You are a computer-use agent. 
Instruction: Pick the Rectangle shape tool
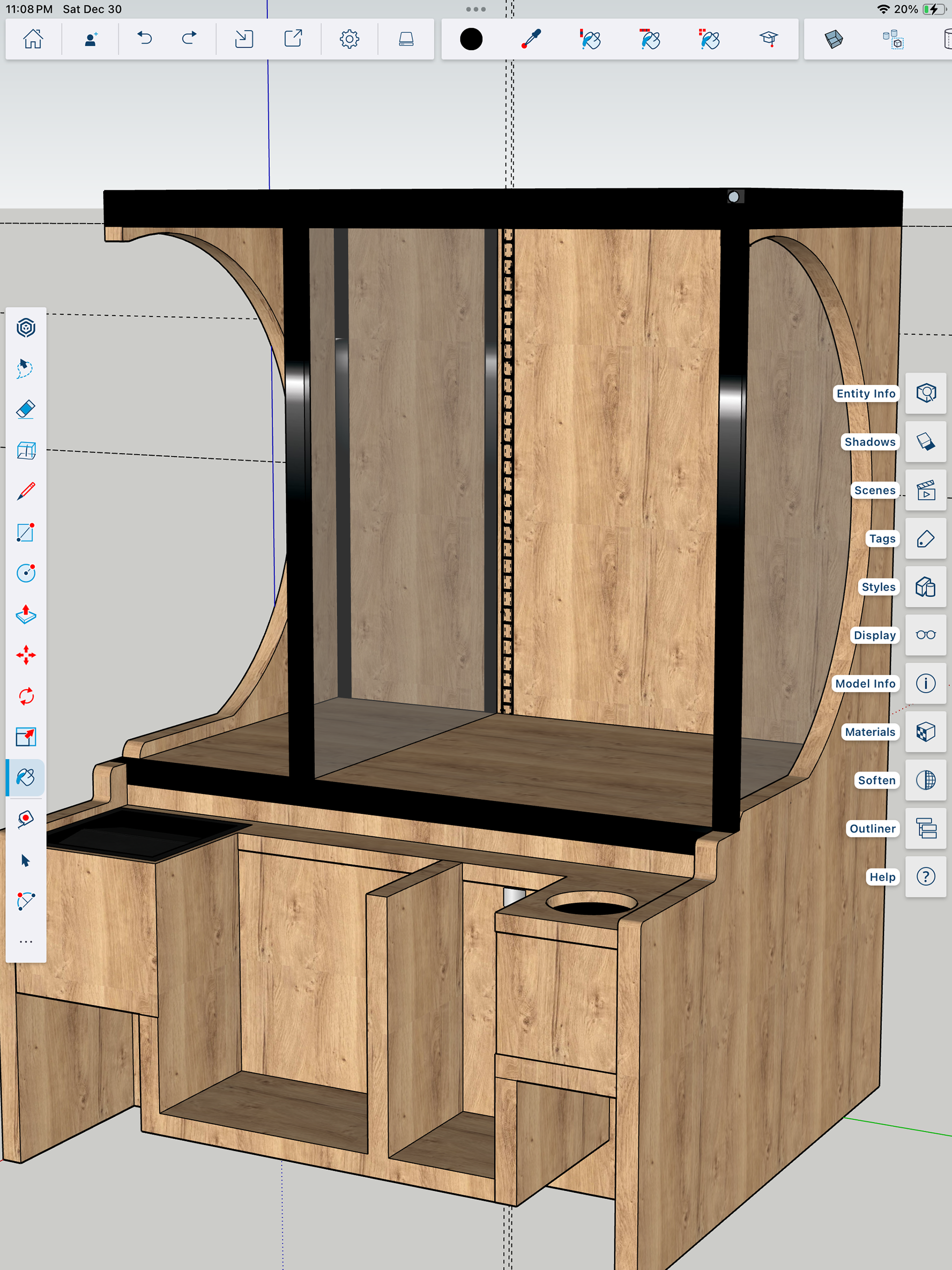tap(26, 532)
